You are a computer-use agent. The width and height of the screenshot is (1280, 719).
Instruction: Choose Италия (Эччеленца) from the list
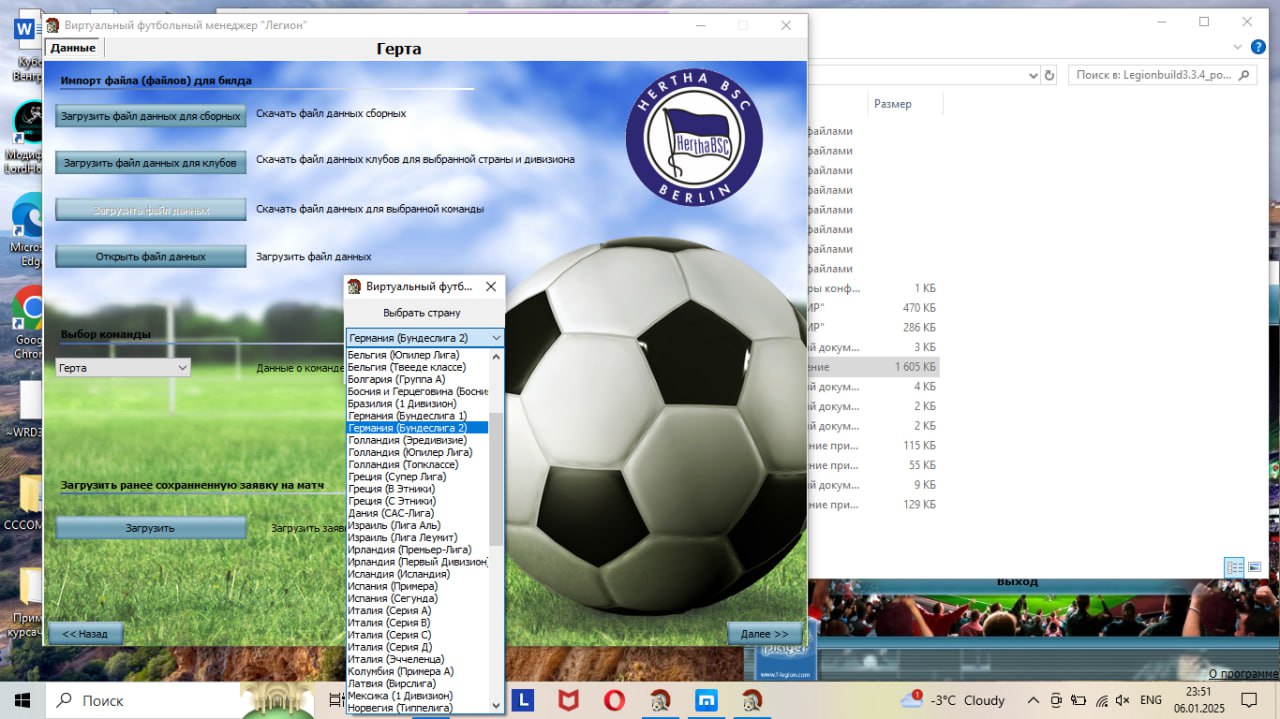[x=417, y=659]
